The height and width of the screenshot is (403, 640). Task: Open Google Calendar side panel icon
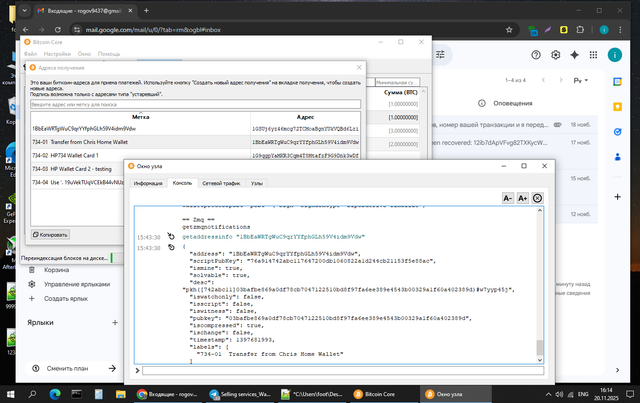[618, 82]
